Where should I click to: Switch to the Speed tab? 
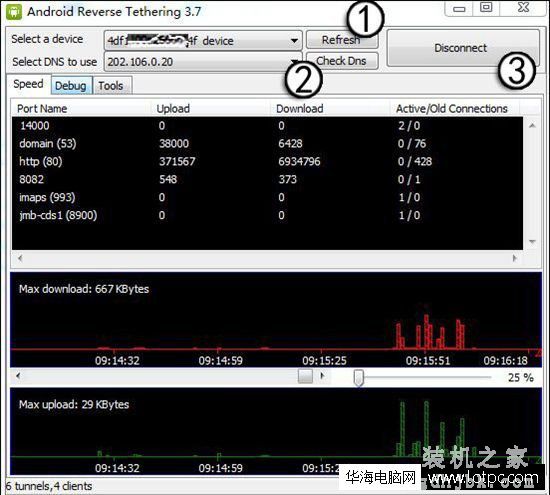pyautogui.click(x=29, y=84)
